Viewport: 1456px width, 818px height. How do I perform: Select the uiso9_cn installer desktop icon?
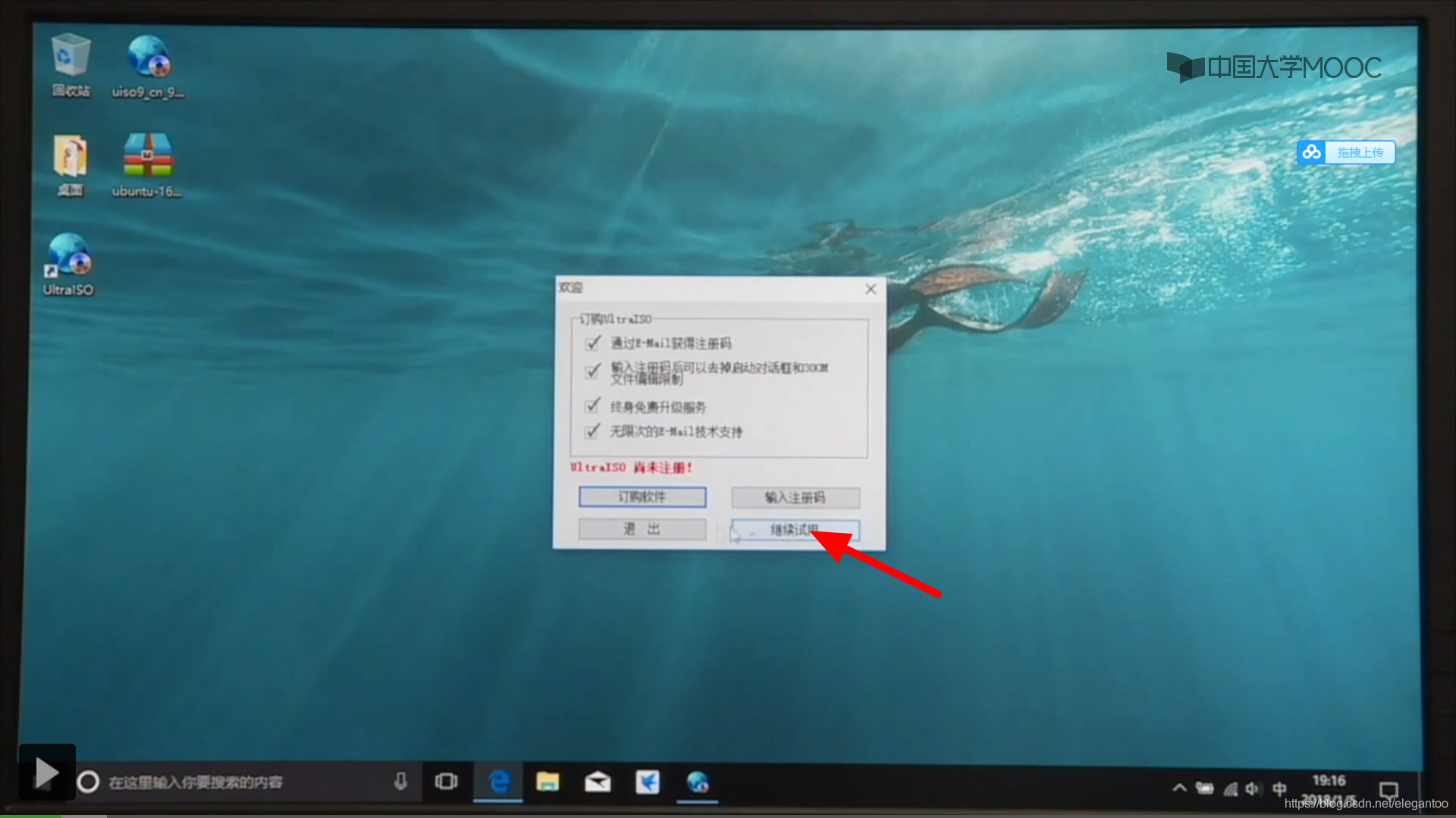tap(148, 65)
